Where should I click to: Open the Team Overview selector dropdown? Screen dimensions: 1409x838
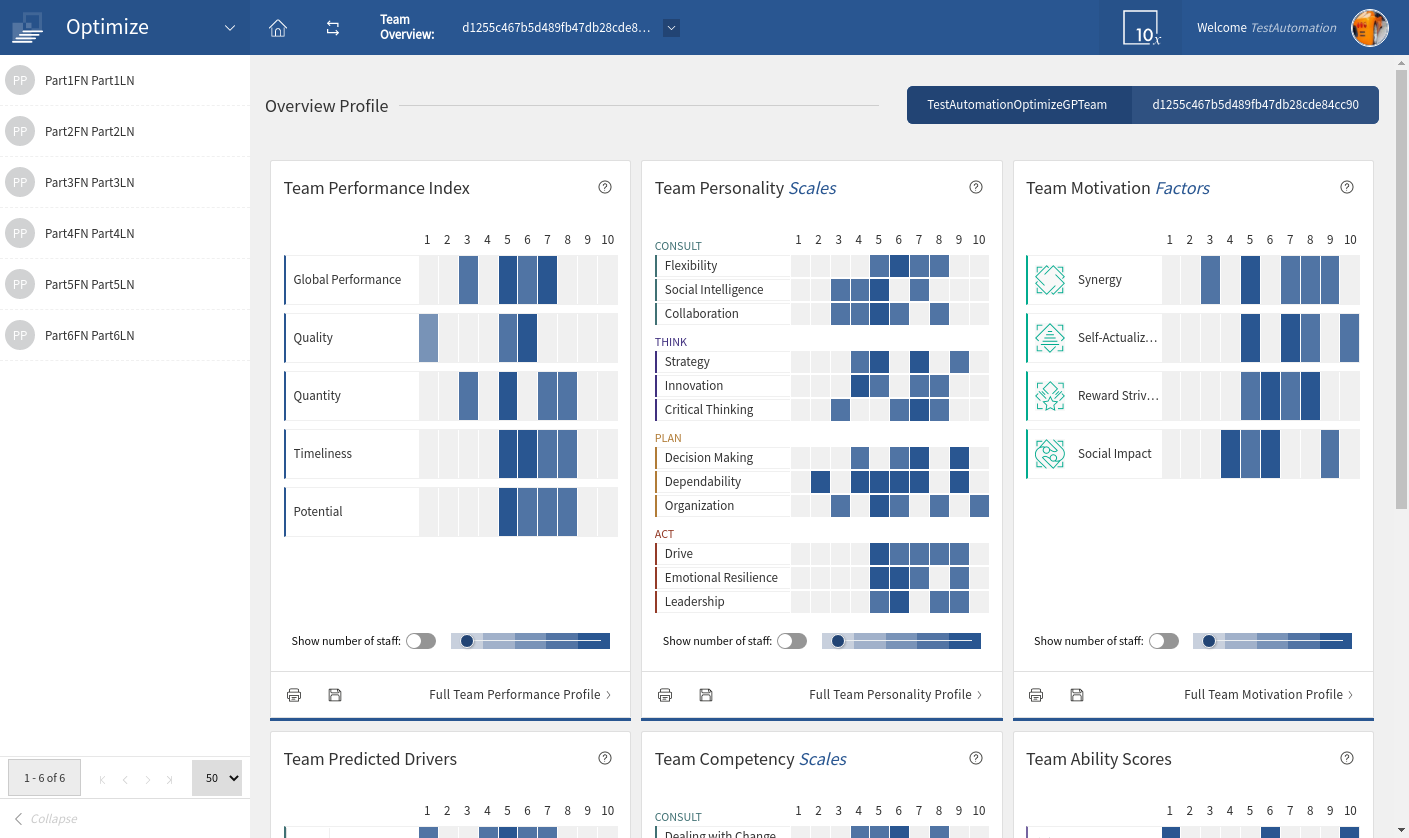click(671, 28)
